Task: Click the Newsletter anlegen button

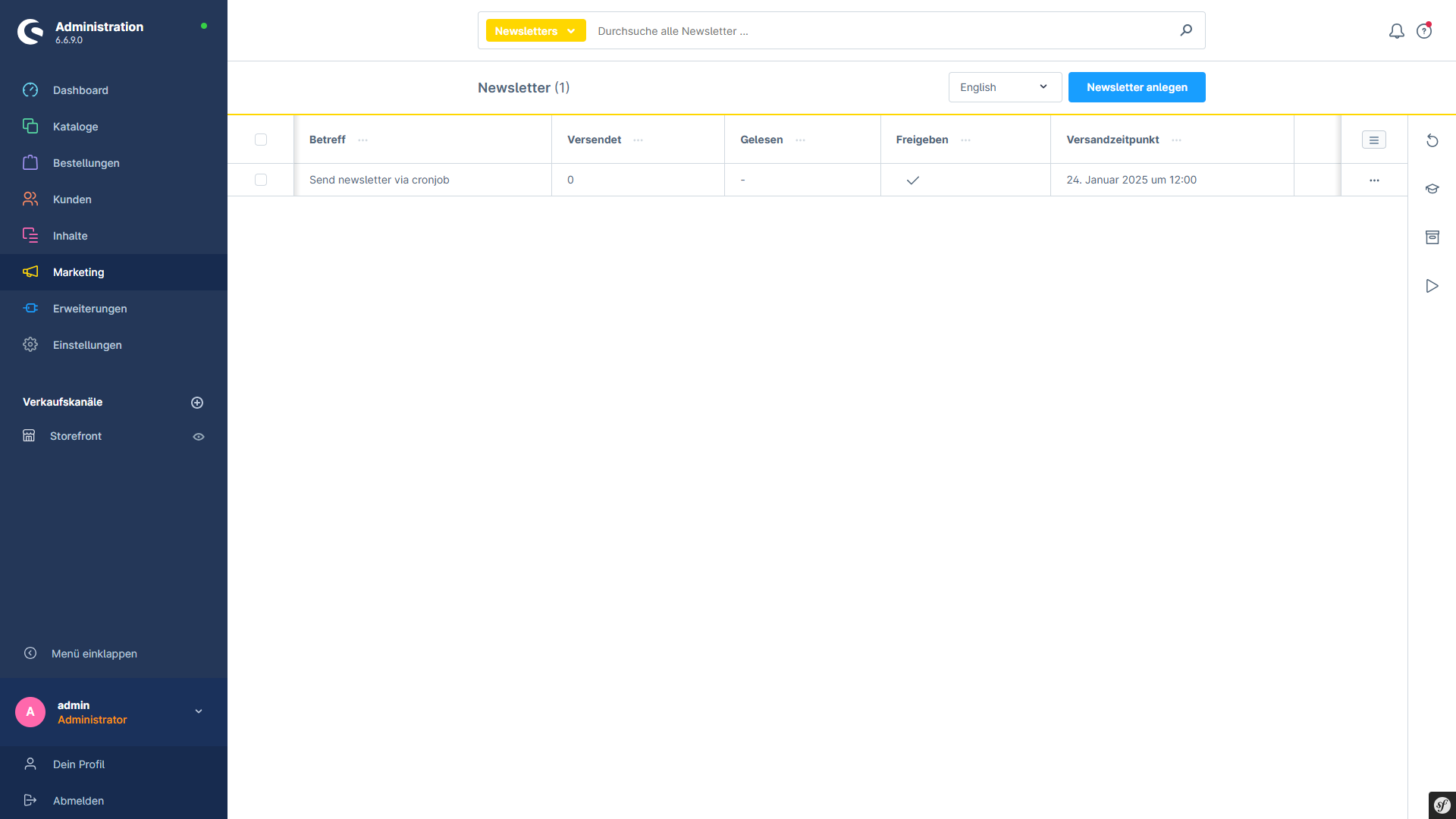Action: (1136, 87)
